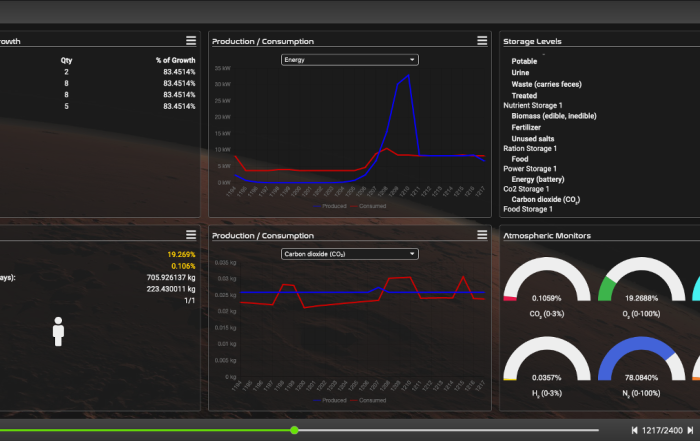Open the Carbon dioxide (CO₂) resource dropdown
The height and width of the screenshot is (441, 700).
point(349,254)
